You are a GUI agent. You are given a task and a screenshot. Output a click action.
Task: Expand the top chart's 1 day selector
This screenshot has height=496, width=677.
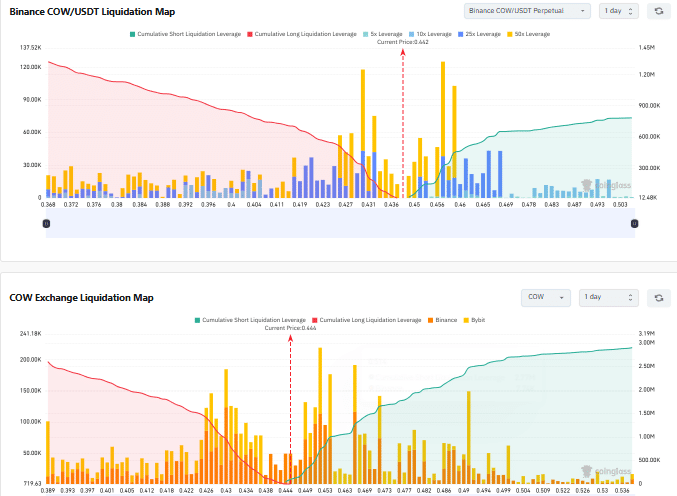click(618, 11)
